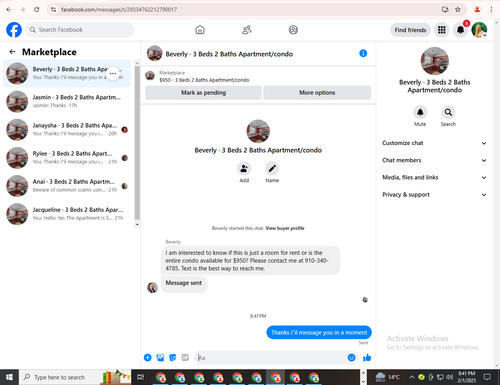Click the Windows taskbar search box

click(75, 377)
